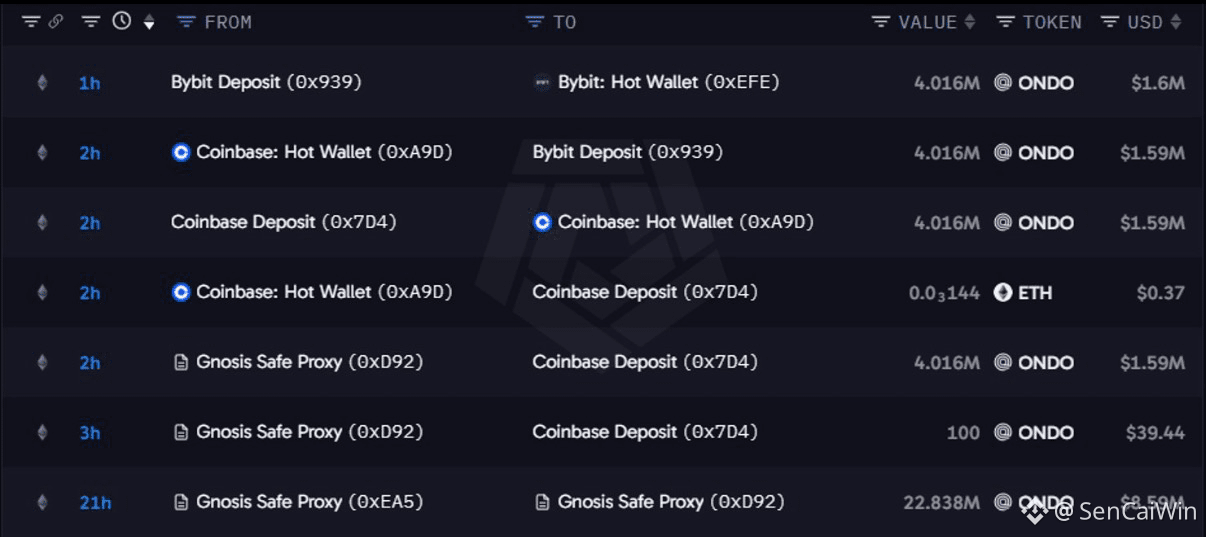The height and width of the screenshot is (537, 1206).
Task: Click the clock time filter icon
Action: coord(122,21)
